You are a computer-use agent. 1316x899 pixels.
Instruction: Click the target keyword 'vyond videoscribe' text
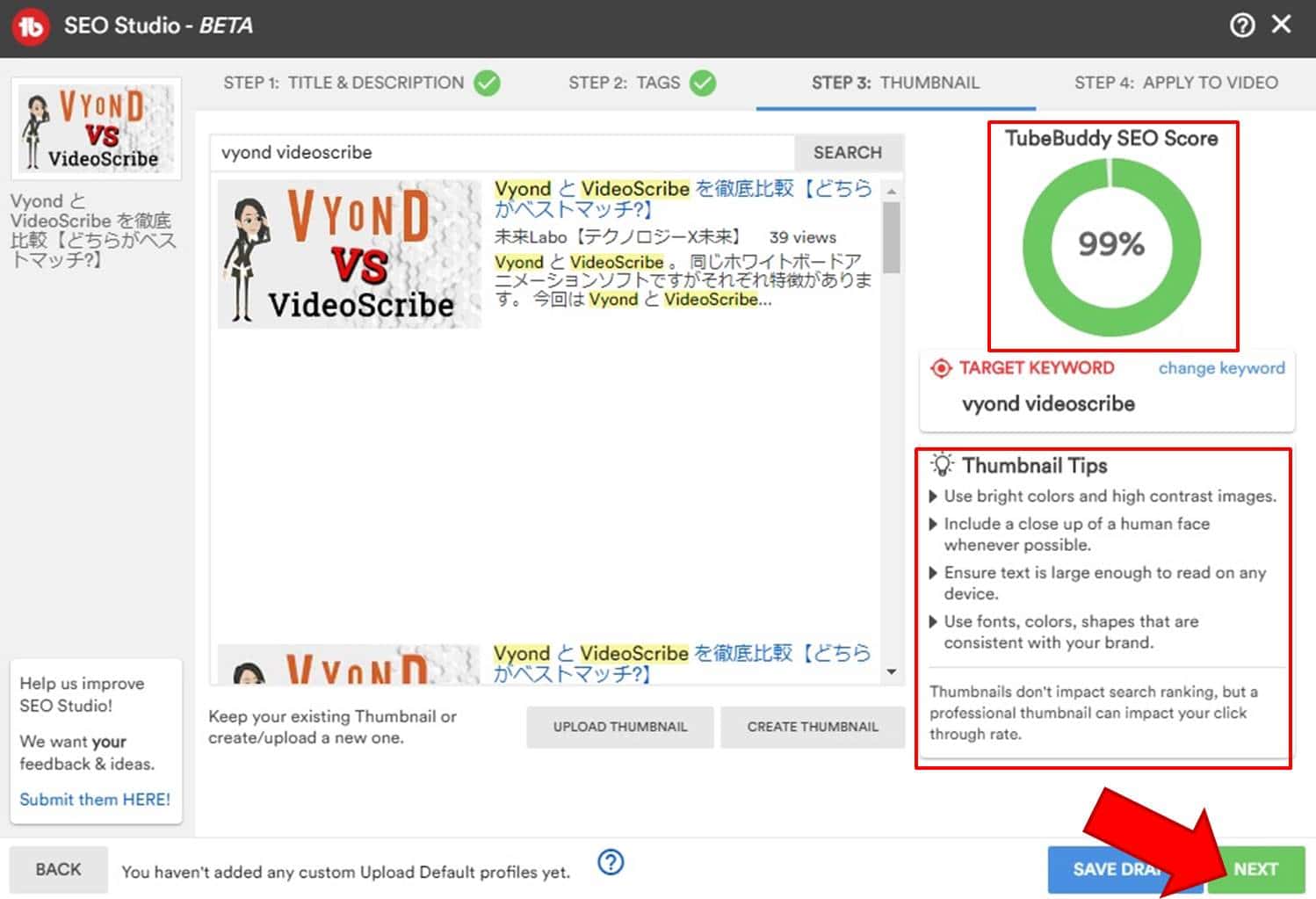pos(1048,404)
